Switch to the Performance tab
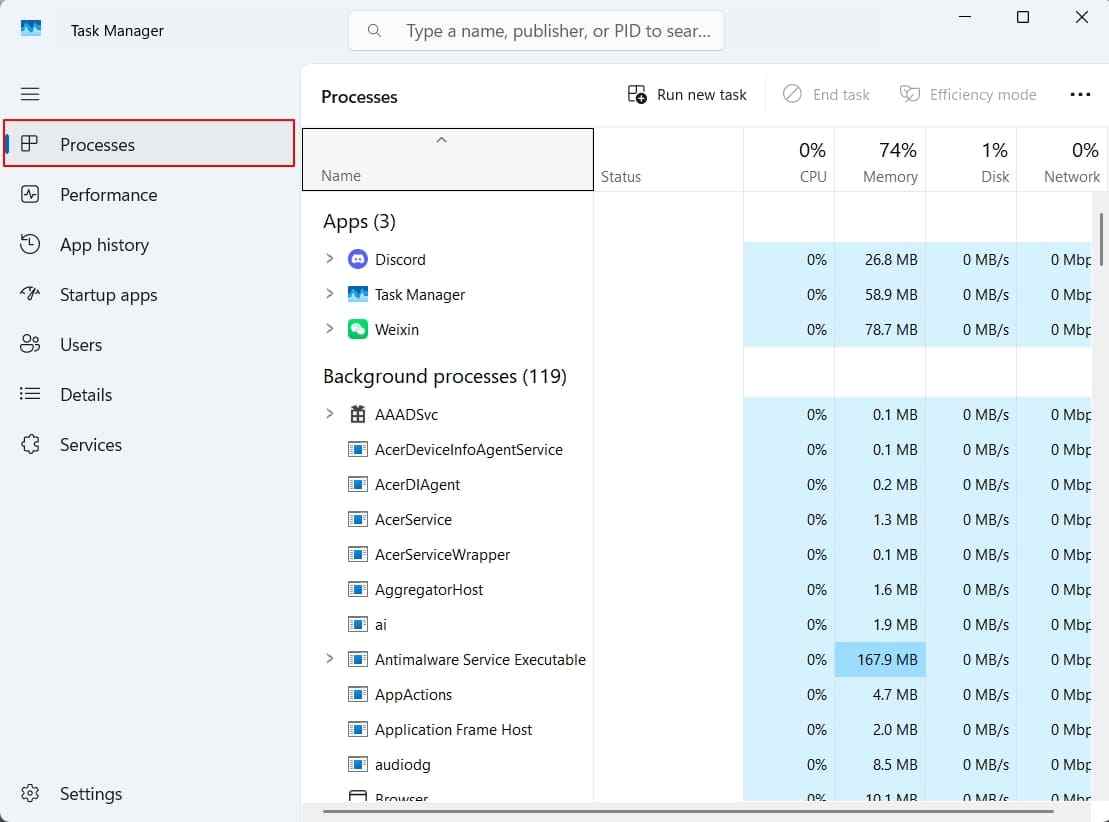This screenshot has height=822, width=1109. [x=149, y=195]
